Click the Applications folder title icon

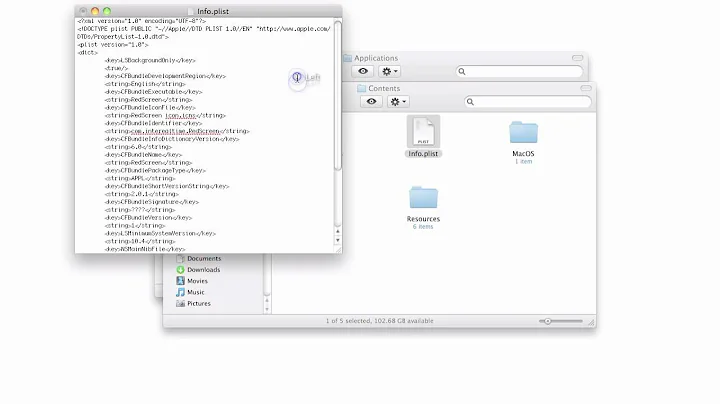point(347,58)
